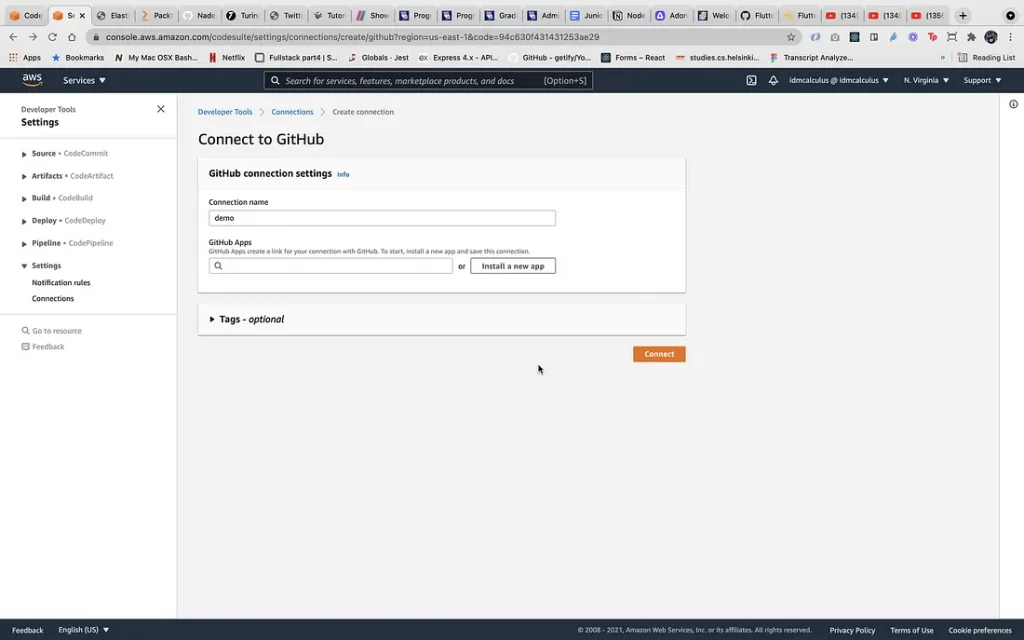Collapse the Settings section in sidebar
This screenshot has height=640, width=1024.
pyautogui.click(x=24, y=266)
